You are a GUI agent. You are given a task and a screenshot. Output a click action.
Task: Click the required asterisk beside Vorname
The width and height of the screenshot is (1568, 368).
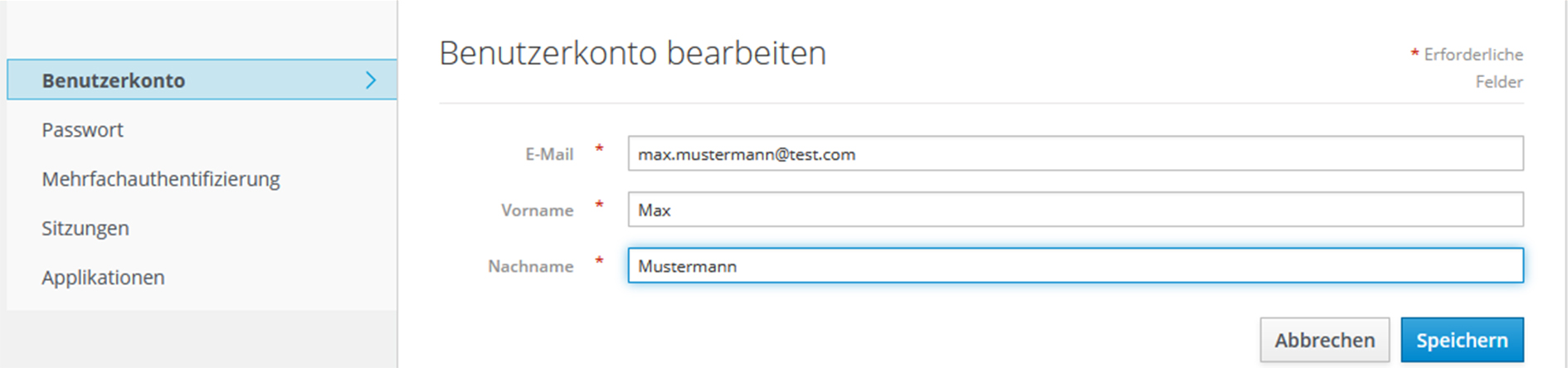point(599,205)
